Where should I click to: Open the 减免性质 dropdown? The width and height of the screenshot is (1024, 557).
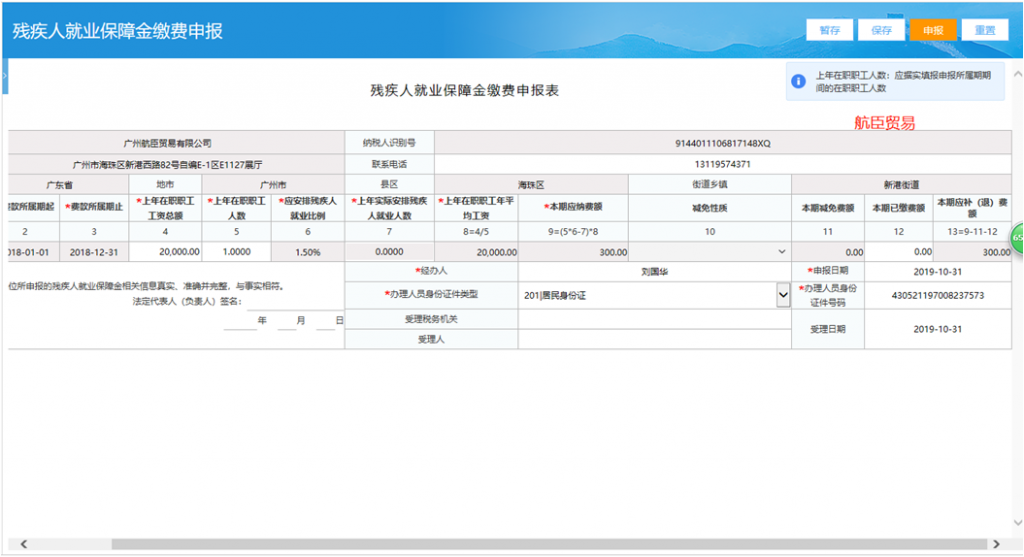[781, 253]
